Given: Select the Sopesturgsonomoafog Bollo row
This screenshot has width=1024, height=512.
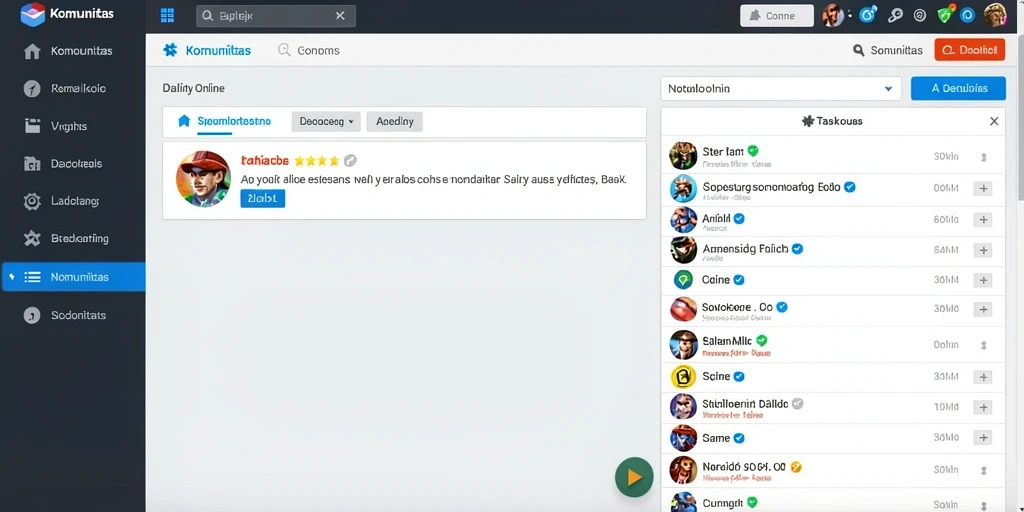Looking at the screenshot, I should pos(833,189).
